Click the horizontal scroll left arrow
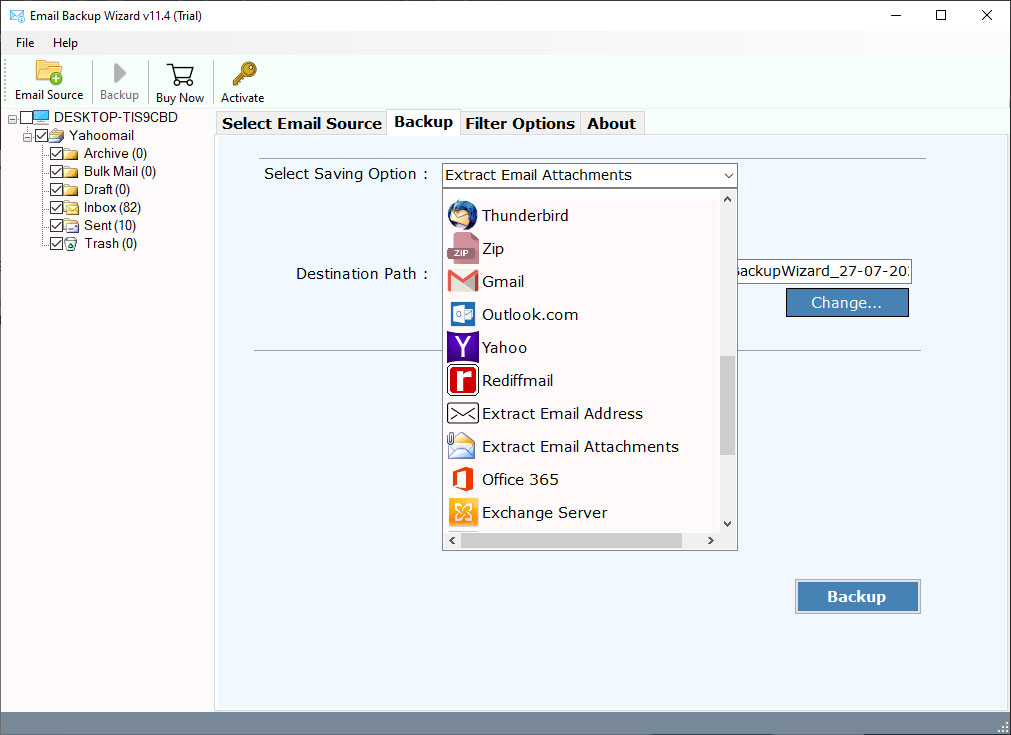 click(x=452, y=540)
